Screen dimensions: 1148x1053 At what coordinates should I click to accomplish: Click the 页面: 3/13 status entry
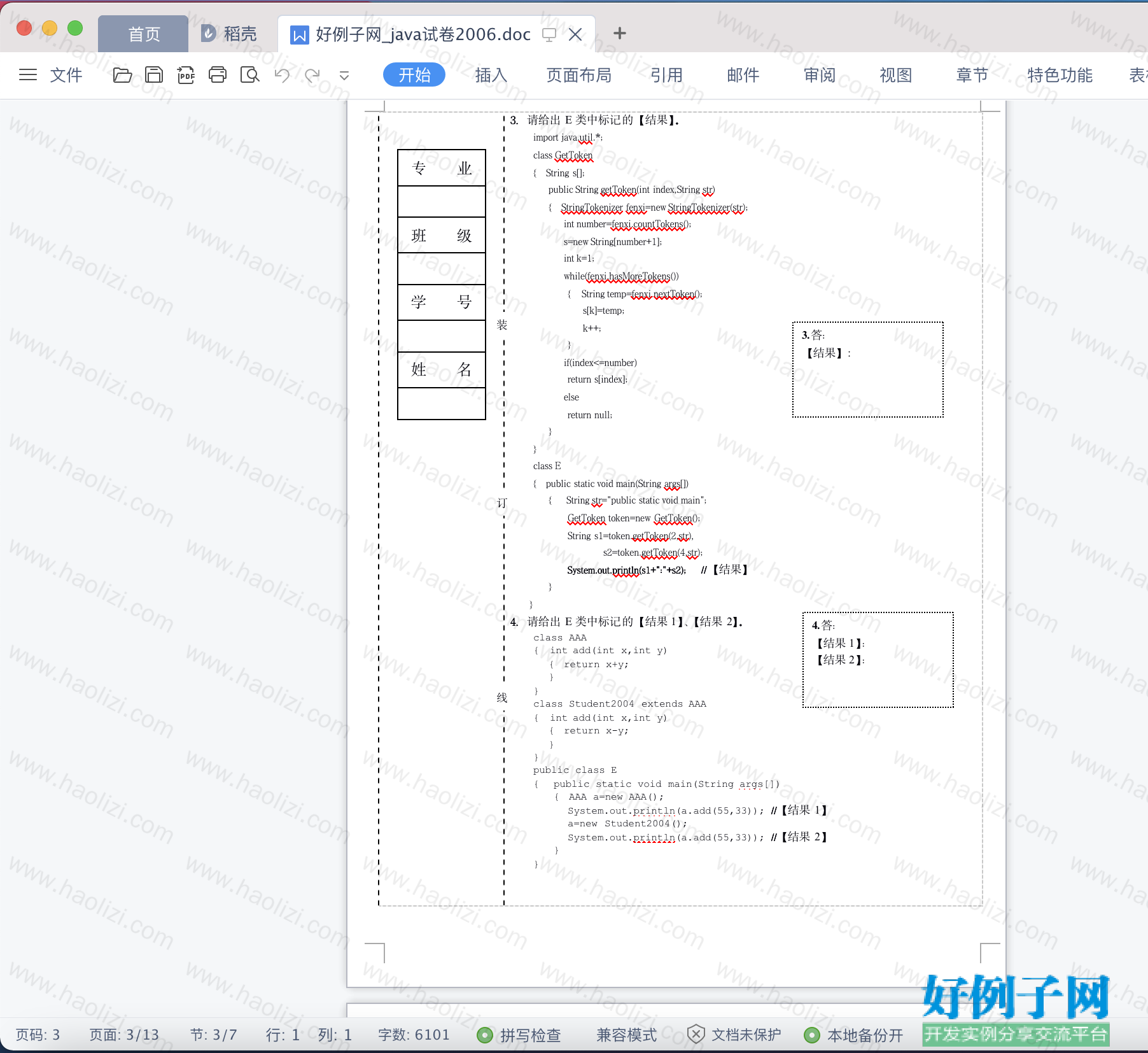(x=124, y=1035)
